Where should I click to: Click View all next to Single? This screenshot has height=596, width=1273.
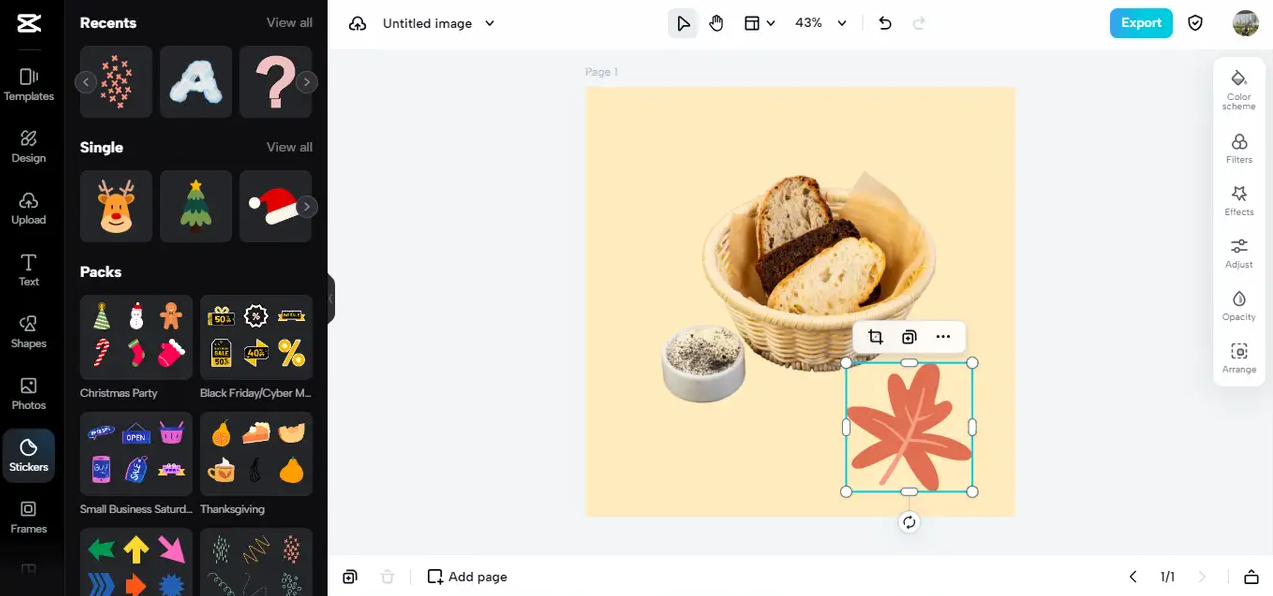coord(289,147)
